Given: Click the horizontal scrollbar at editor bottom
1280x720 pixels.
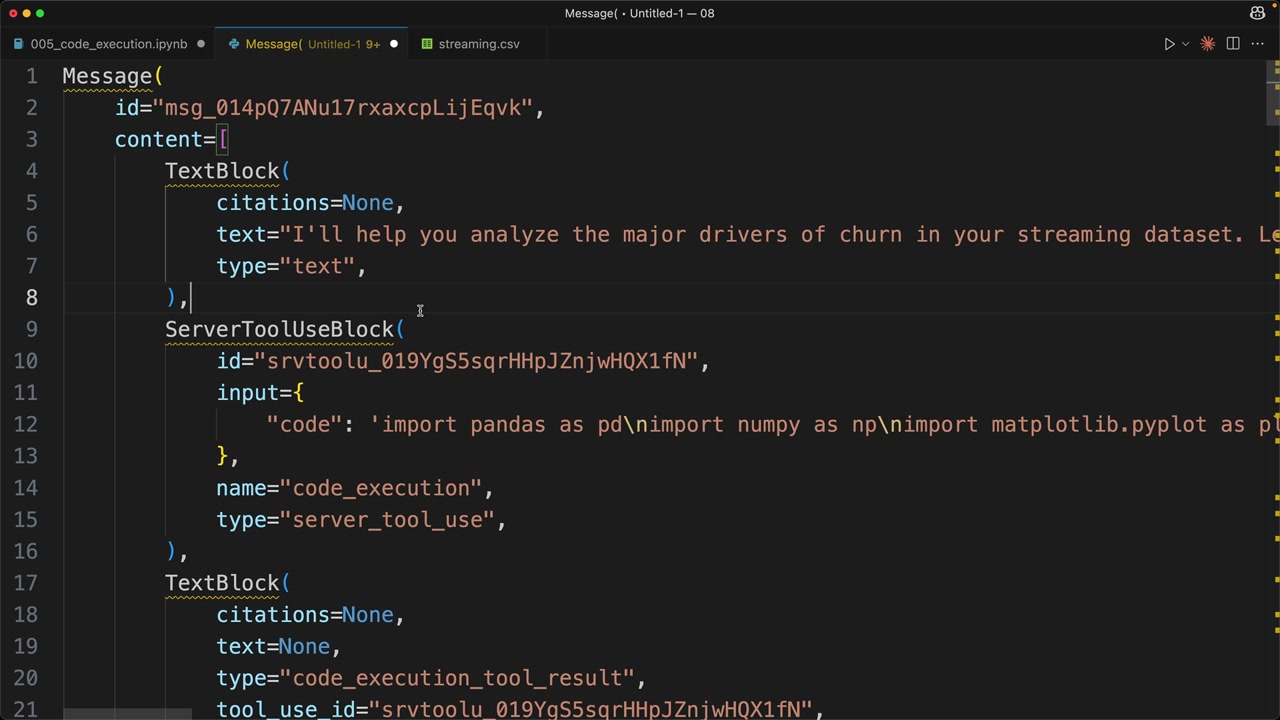Looking at the screenshot, I should tap(127, 715).
